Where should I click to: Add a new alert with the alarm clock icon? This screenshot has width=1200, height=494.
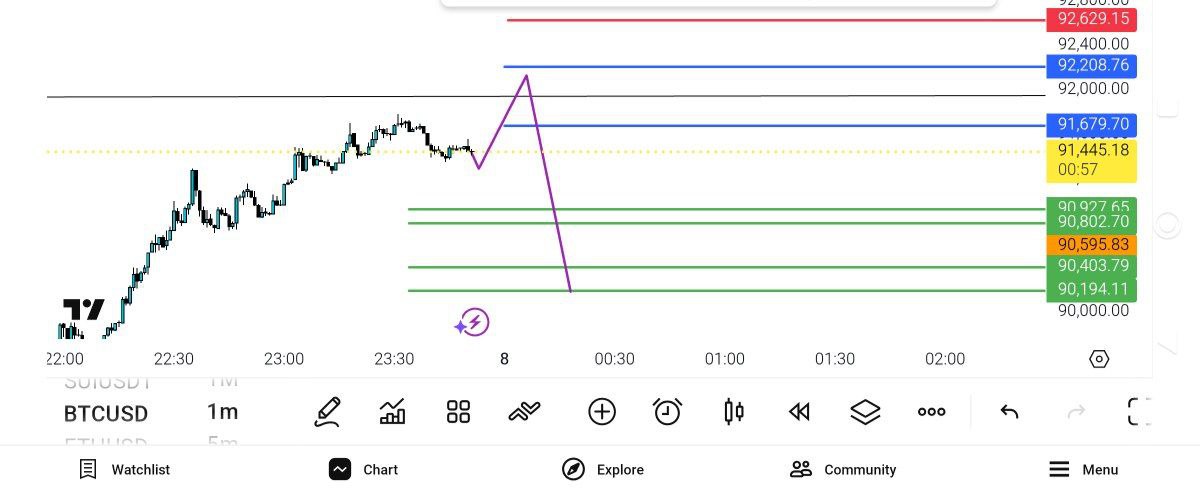(x=667, y=412)
